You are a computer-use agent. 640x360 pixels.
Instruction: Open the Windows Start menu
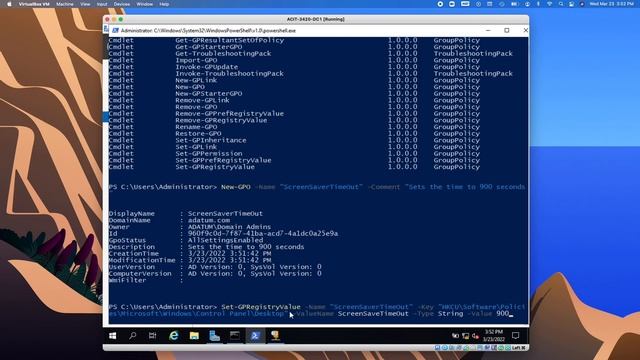coord(113,336)
